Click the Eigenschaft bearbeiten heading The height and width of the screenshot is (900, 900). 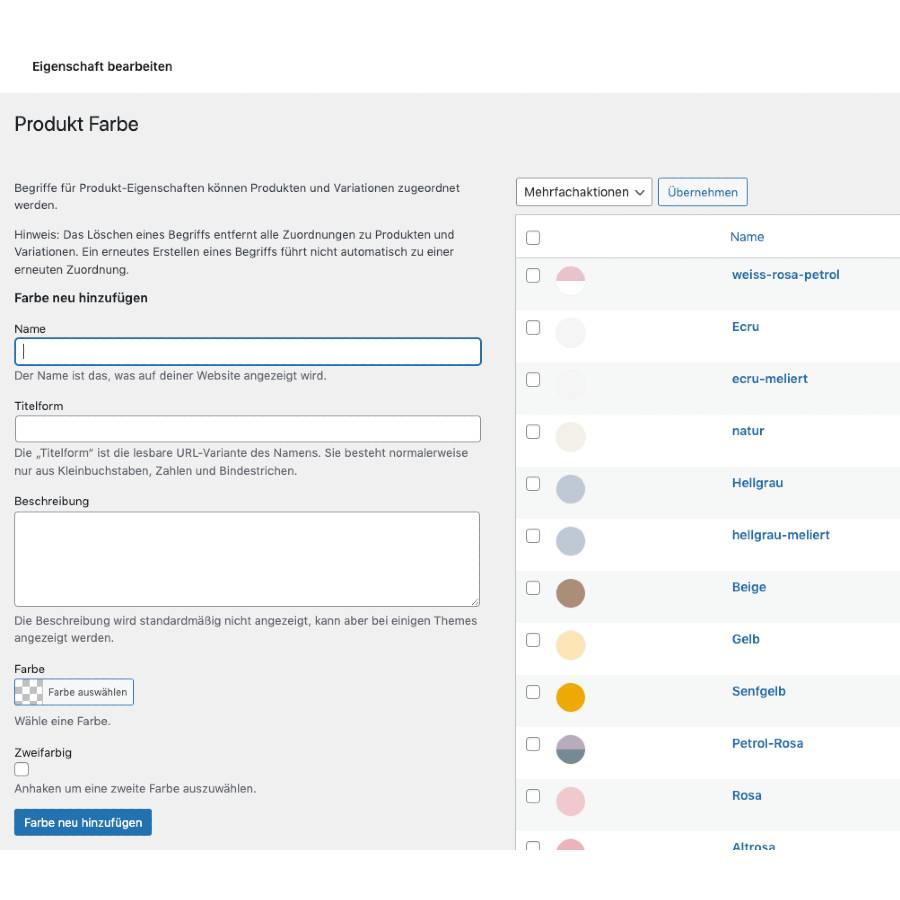[102, 67]
